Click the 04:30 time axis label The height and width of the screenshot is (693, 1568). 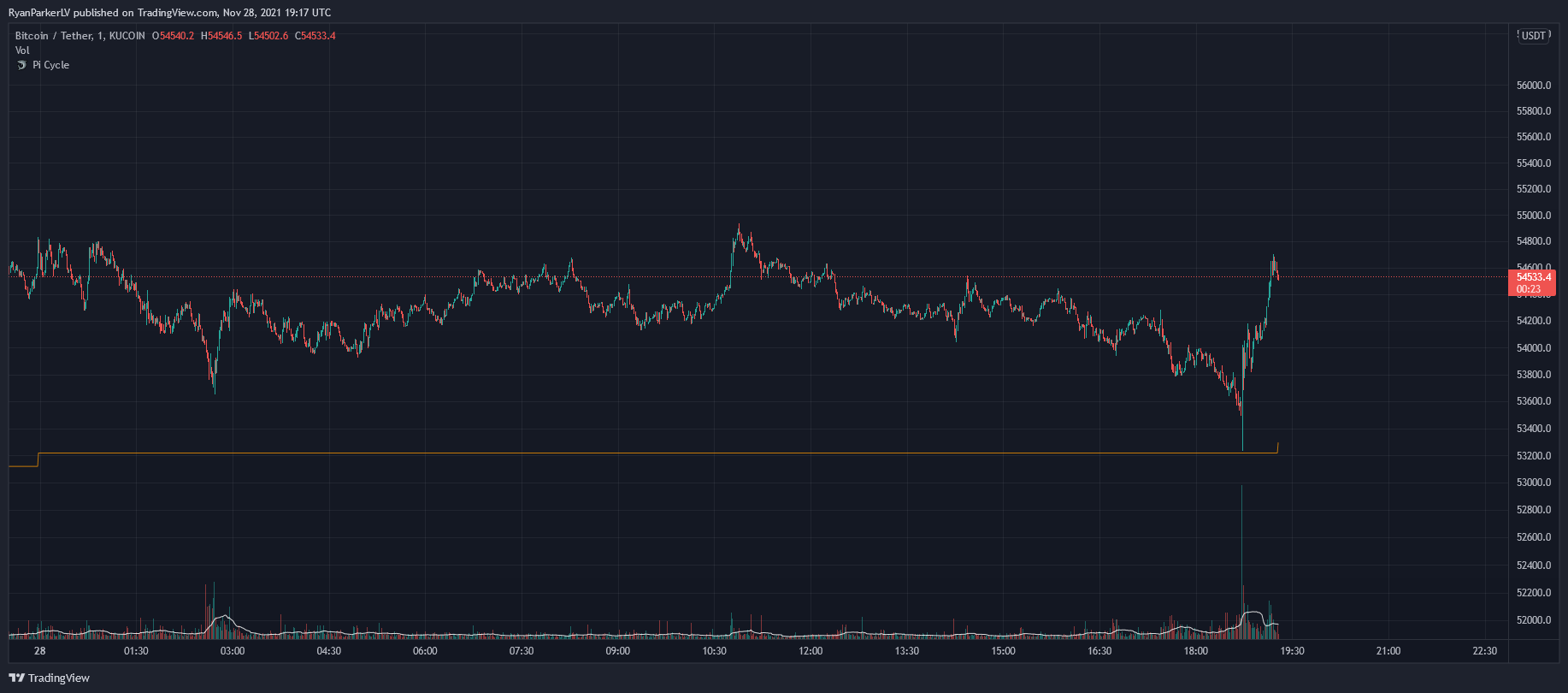[x=329, y=651]
